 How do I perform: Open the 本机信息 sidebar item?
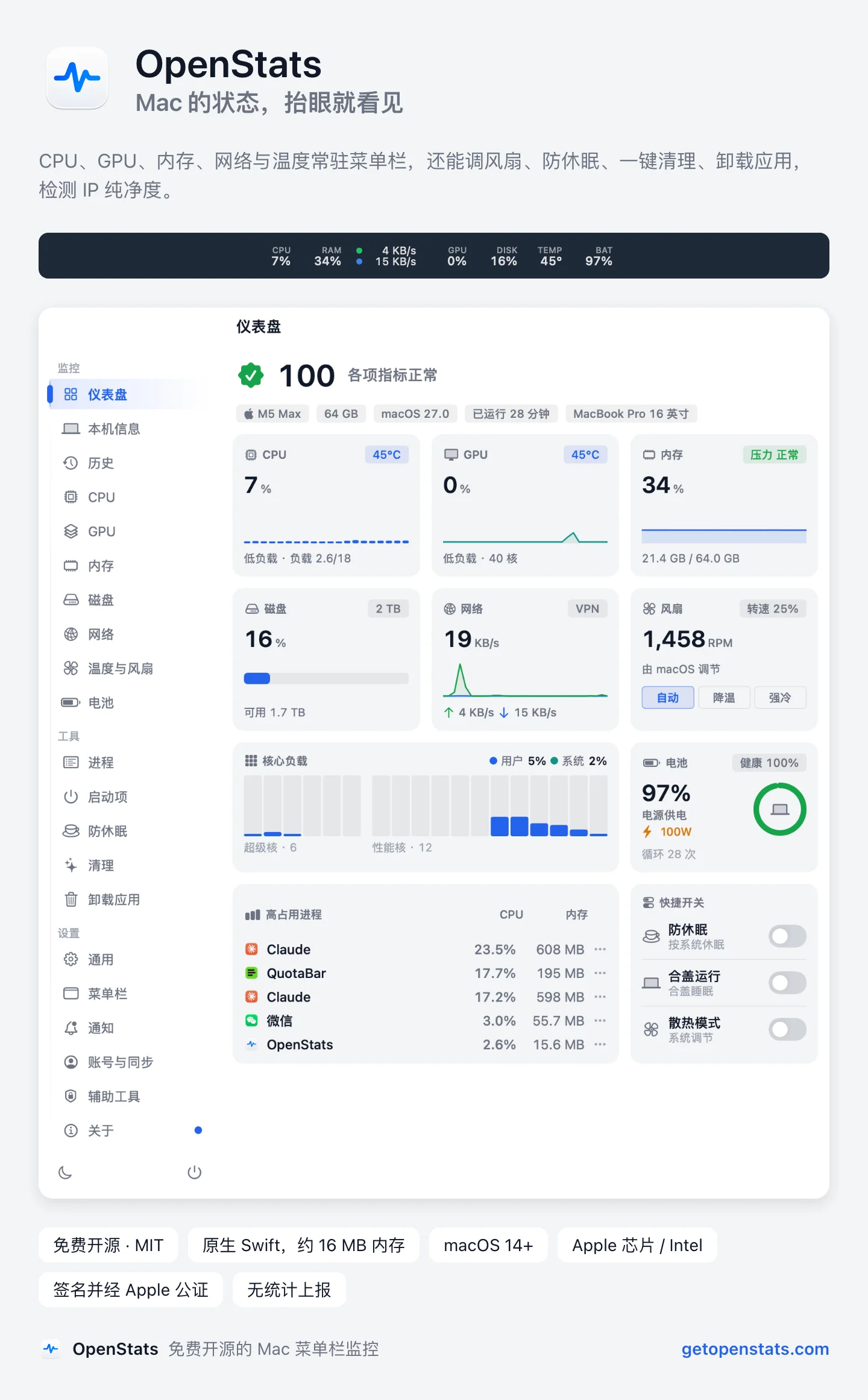coord(126,429)
